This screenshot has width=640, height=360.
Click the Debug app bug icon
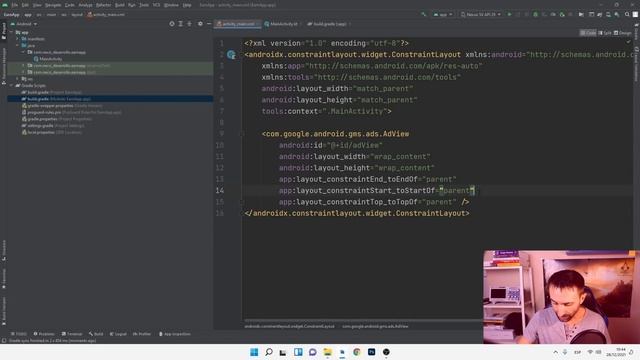click(536, 15)
